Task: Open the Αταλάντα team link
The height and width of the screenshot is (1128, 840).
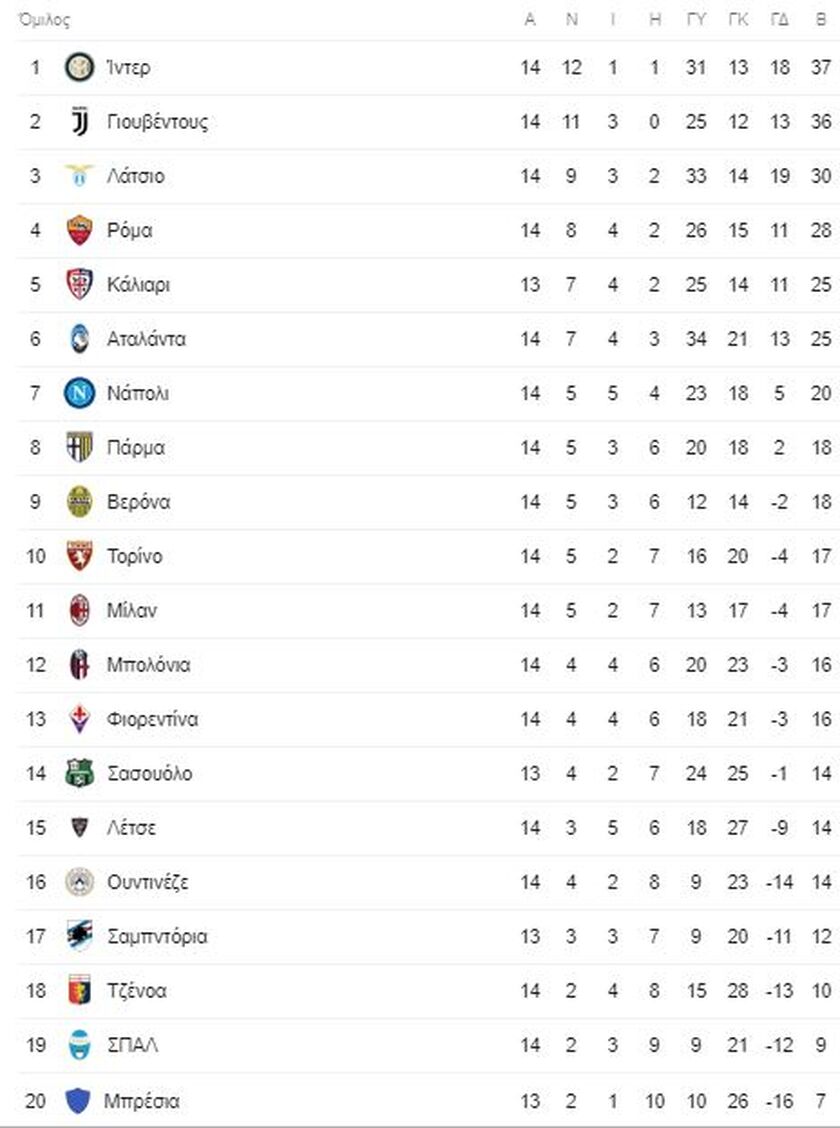Action: pyautogui.click(x=146, y=339)
